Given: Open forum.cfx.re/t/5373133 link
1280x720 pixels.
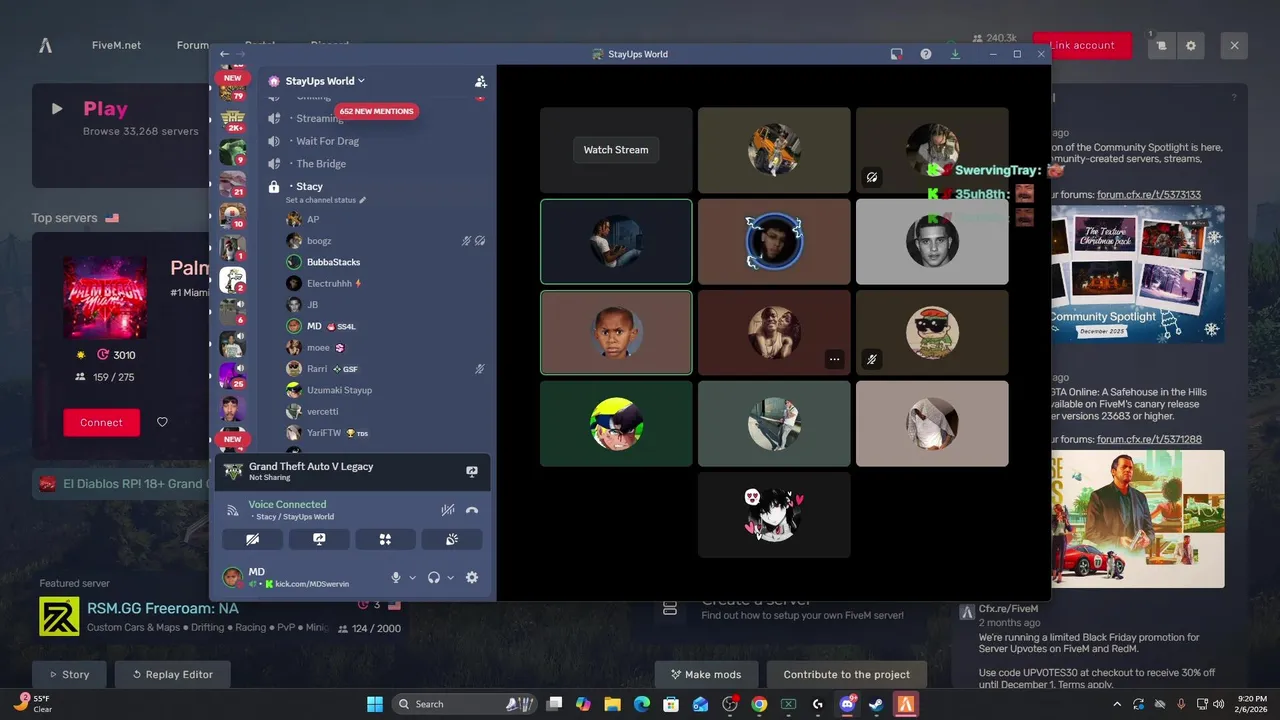Looking at the screenshot, I should [x=1149, y=195].
